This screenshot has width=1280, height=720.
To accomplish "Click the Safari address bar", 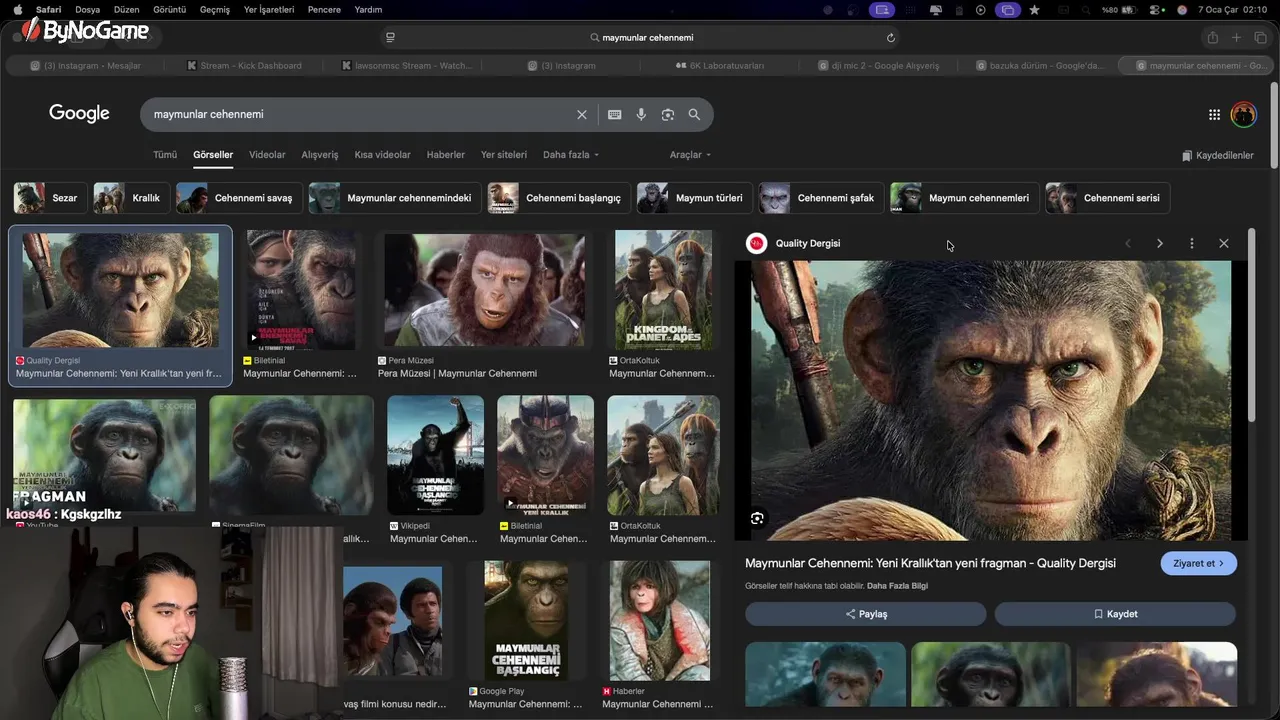I will point(640,37).
